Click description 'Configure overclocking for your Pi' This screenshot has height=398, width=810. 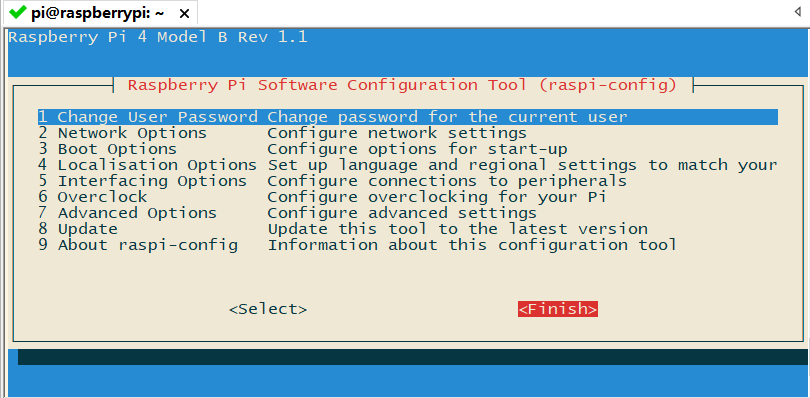coord(437,197)
